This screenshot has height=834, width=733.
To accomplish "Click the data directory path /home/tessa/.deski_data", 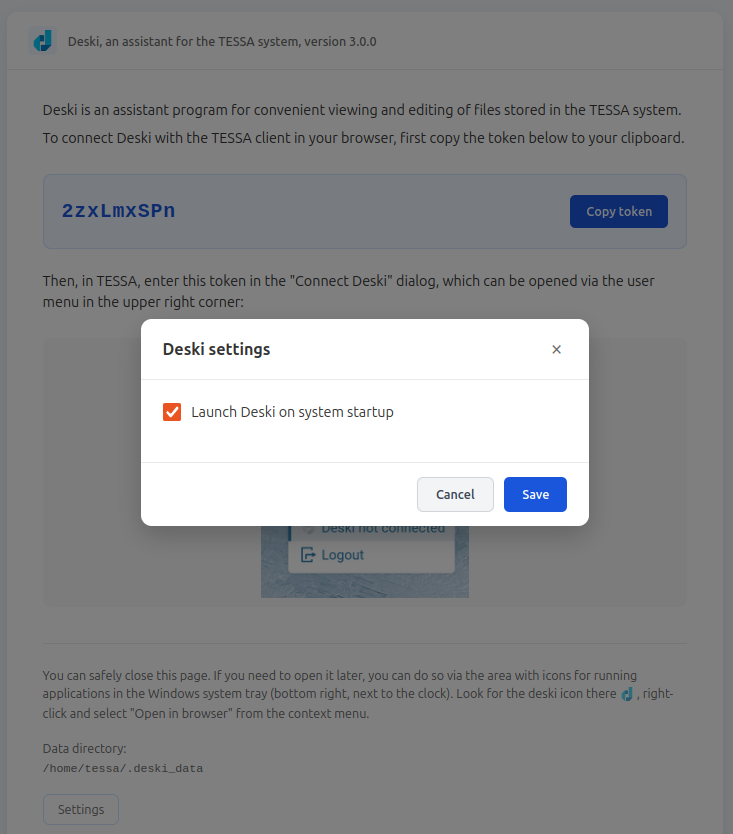I will pyautogui.click(x=123, y=769).
